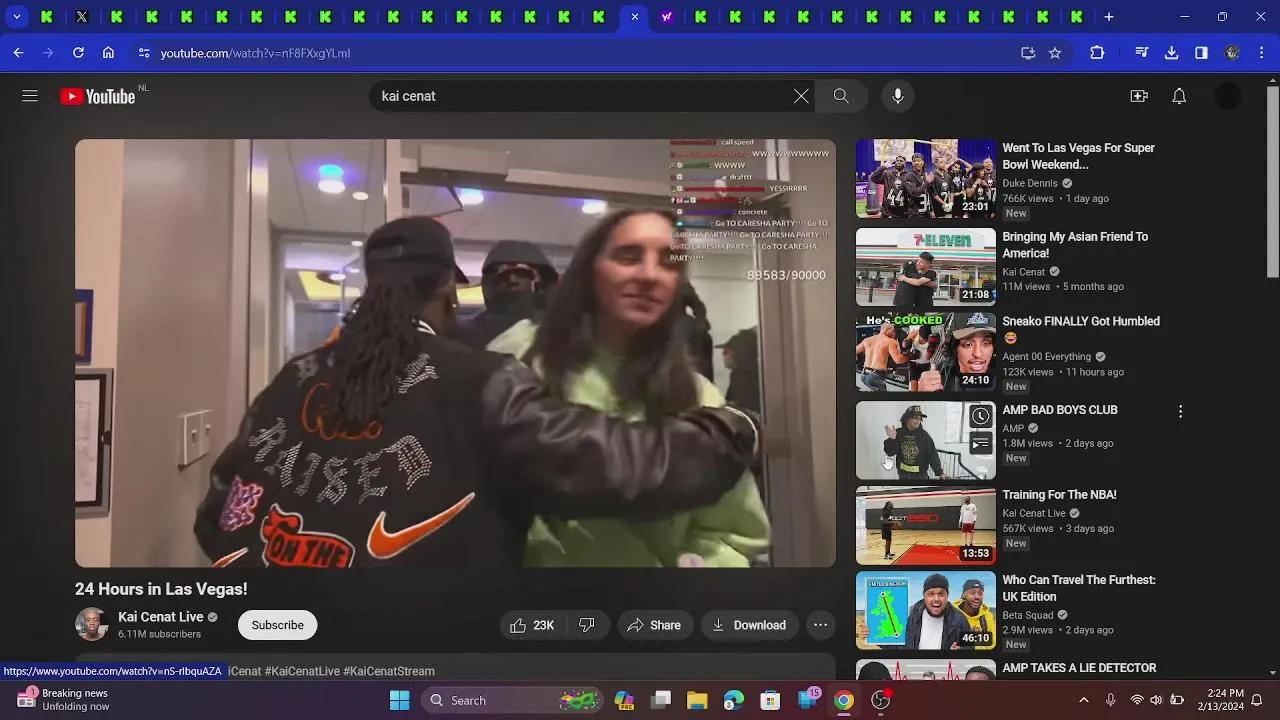
Task: Open the Who Can Travel The Furthest thumbnail
Action: 926,610
